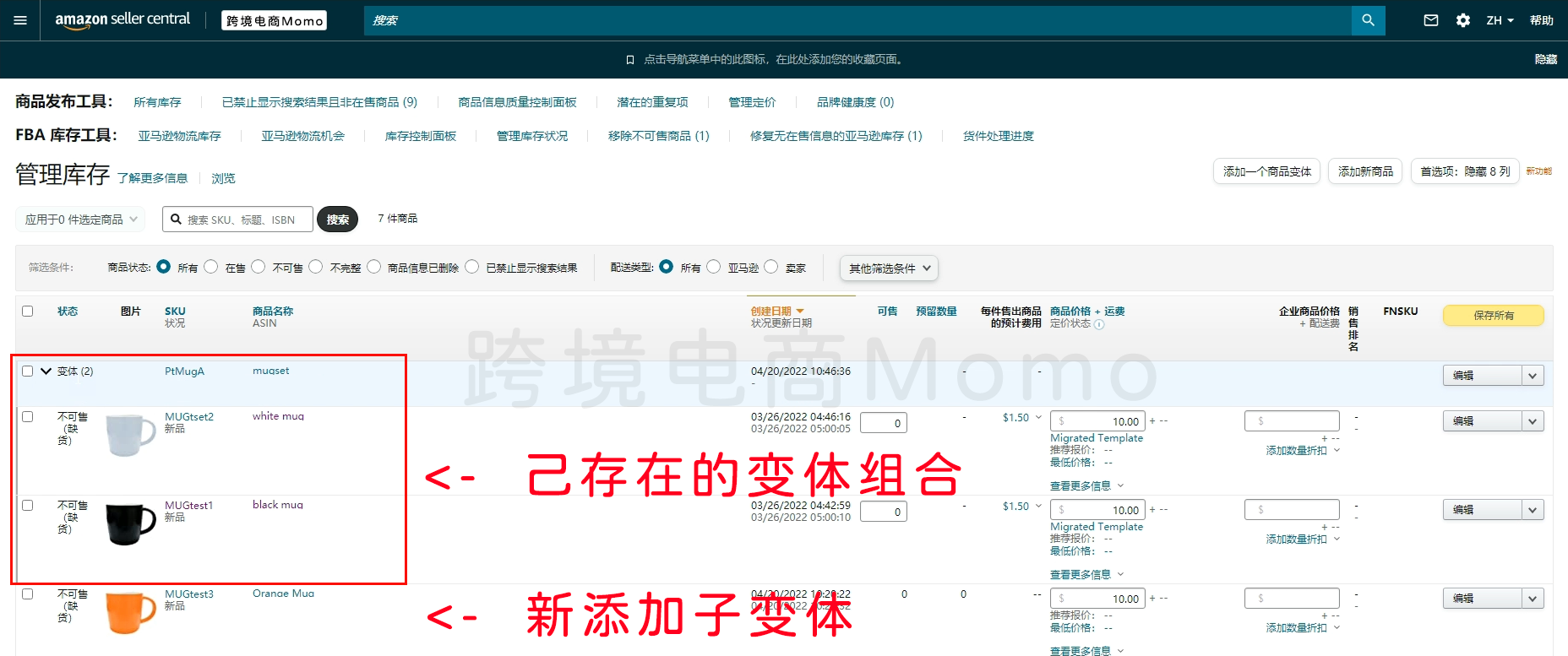Open edit dropdown arrow for MUGtset2 row

(x=1533, y=421)
